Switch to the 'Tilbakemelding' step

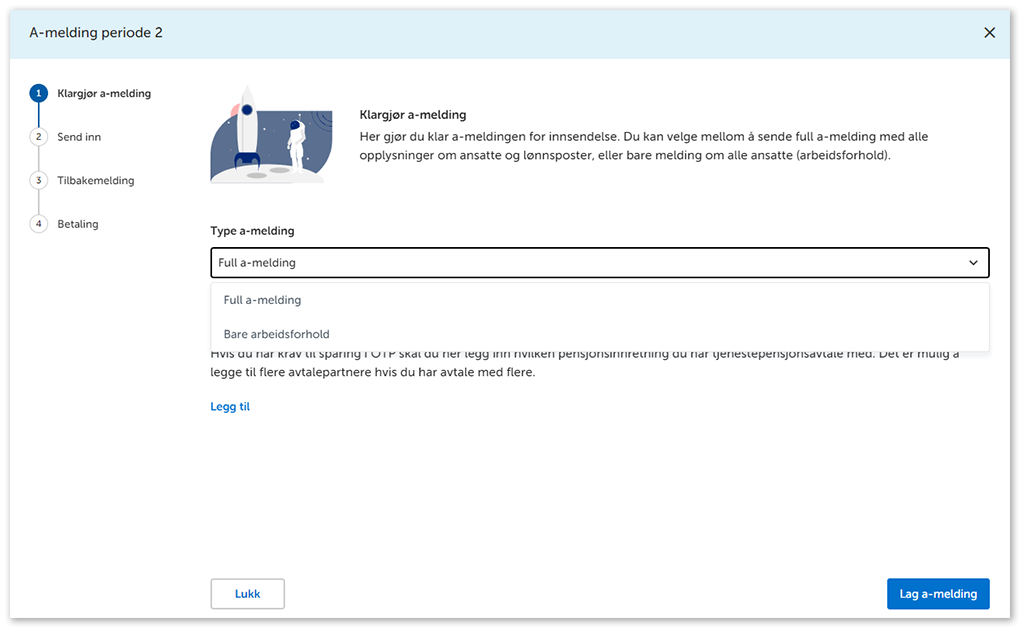click(96, 181)
